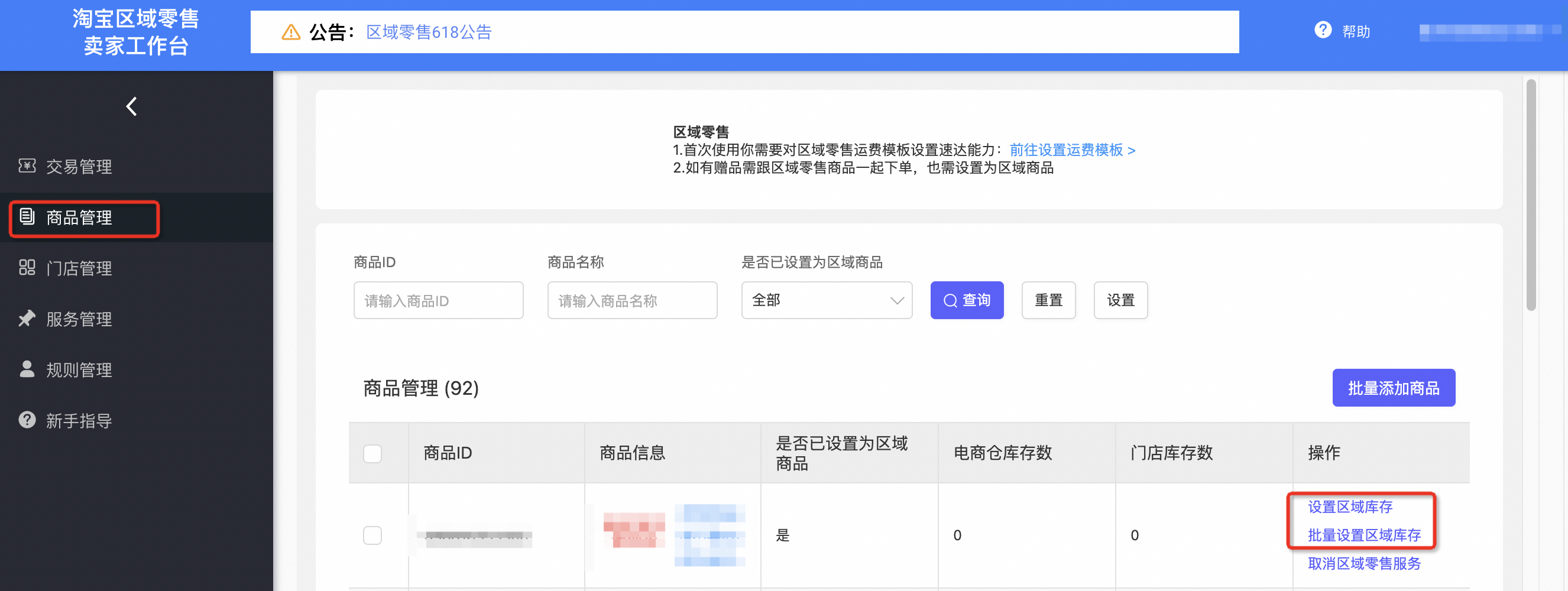Click the 门店管理 grid icon

click(x=27, y=267)
